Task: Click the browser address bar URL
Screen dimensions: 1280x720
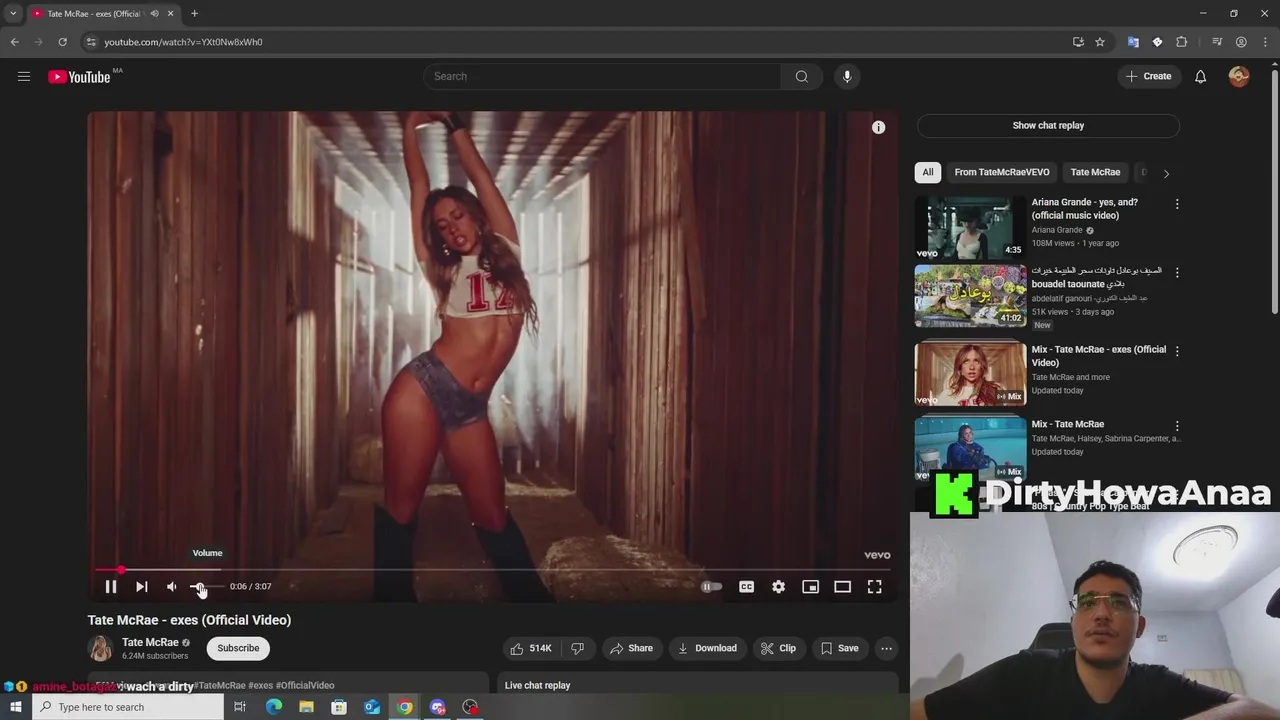Action: pyautogui.click(x=184, y=42)
